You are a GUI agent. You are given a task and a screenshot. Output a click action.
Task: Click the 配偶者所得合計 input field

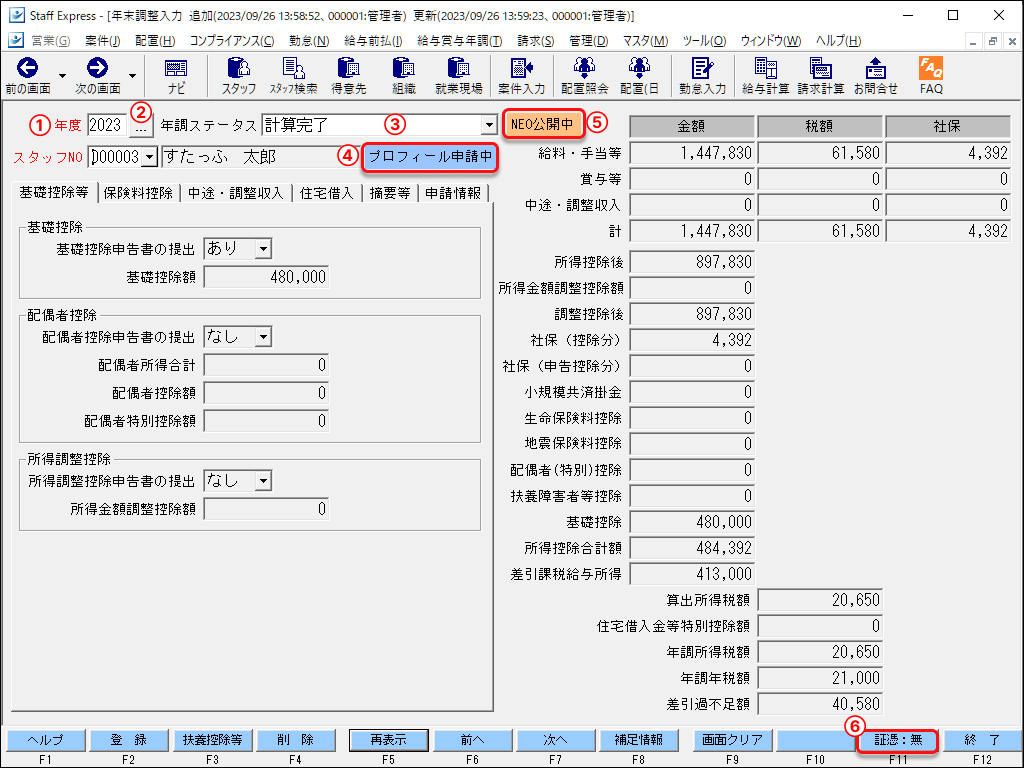click(x=266, y=365)
